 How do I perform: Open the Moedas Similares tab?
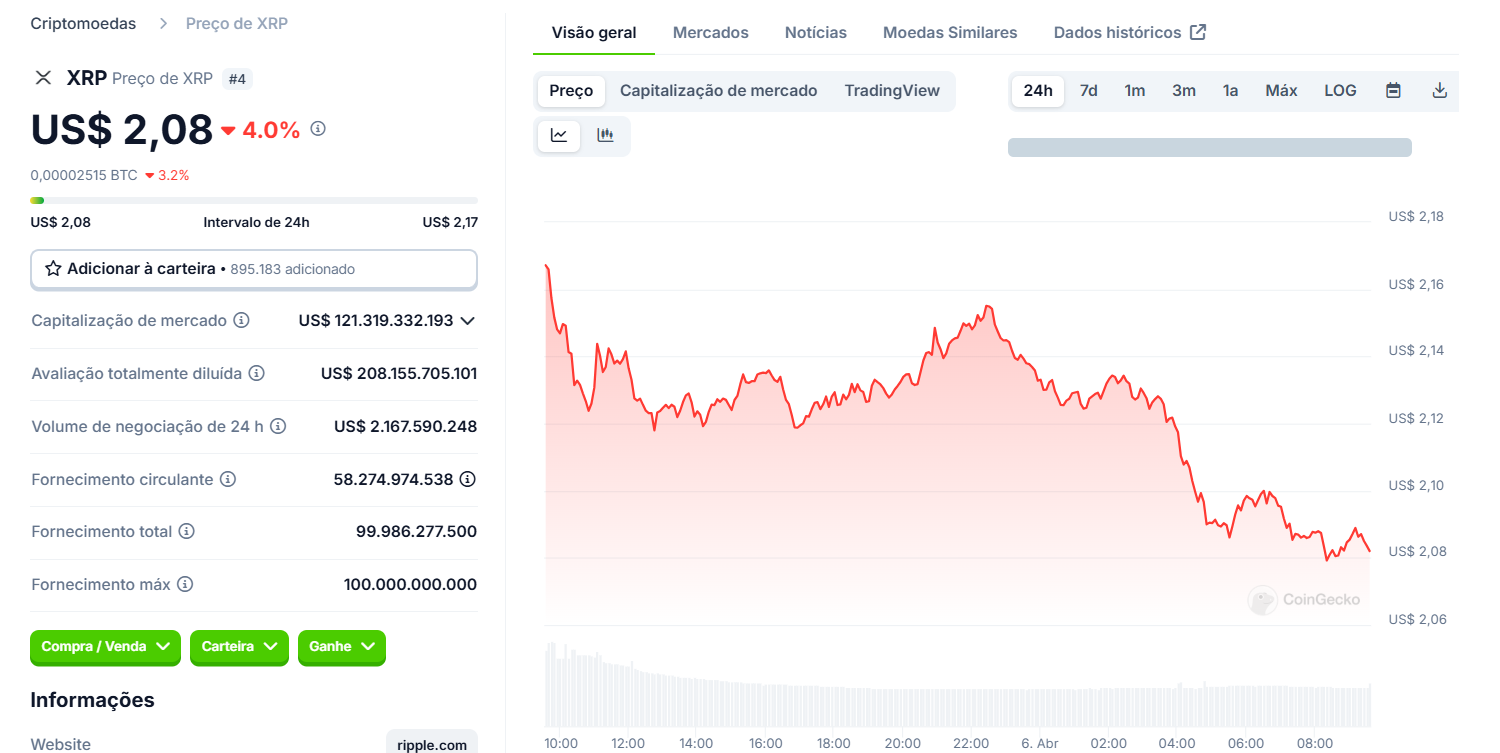(950, 32)
